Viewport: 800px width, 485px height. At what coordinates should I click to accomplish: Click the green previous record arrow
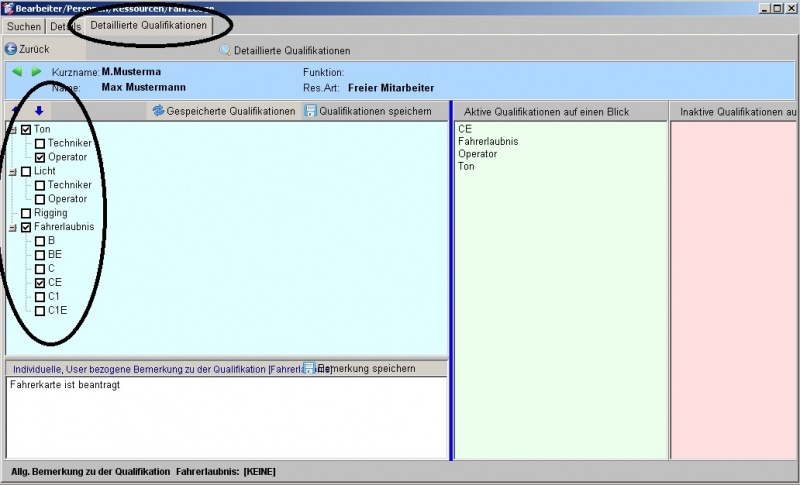(17, 72)
